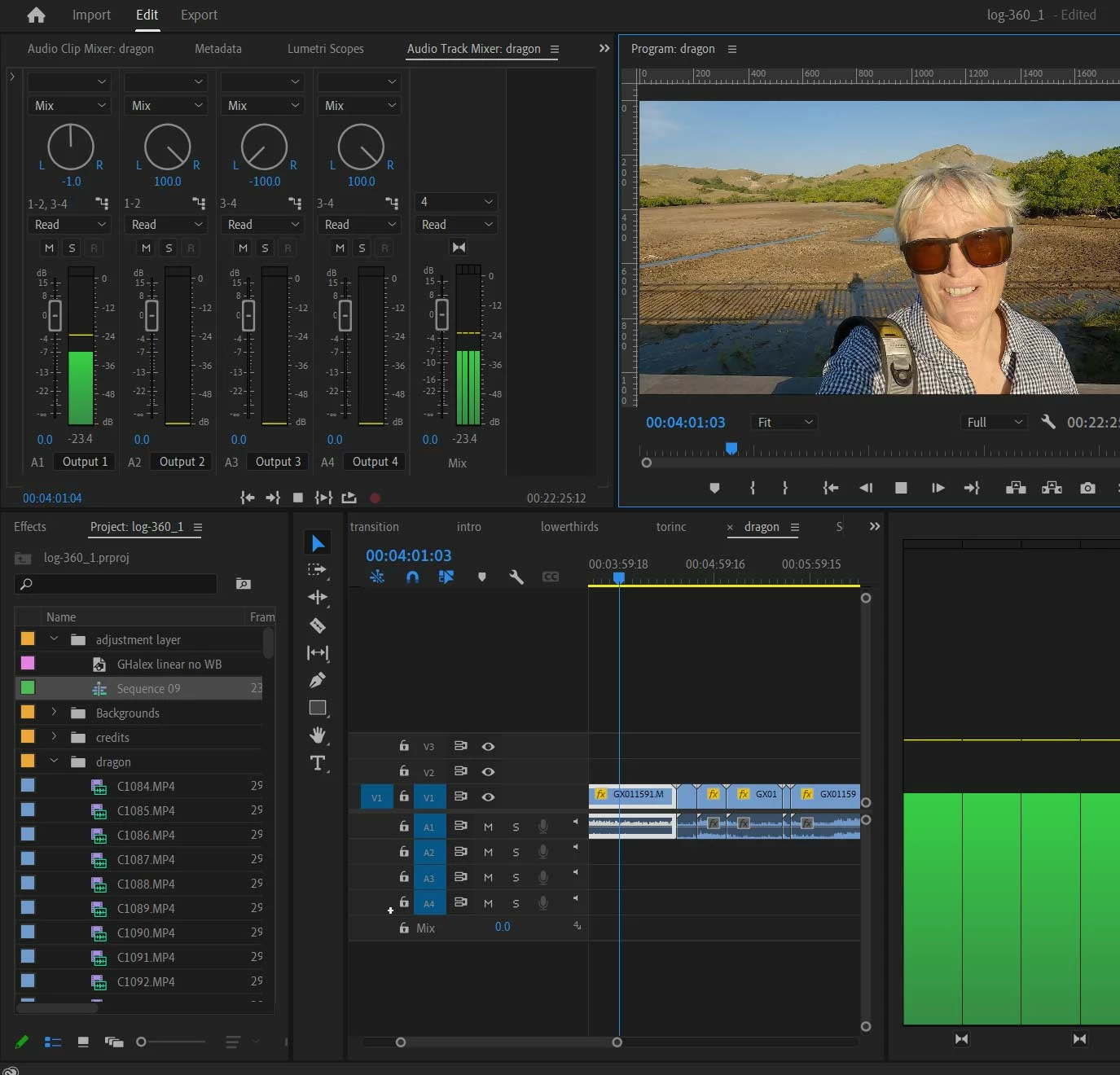Click the Export Frame camera icon
Viewport: 1120px width, 1075px height.
pyautogui.click(x=1087, y=488)
